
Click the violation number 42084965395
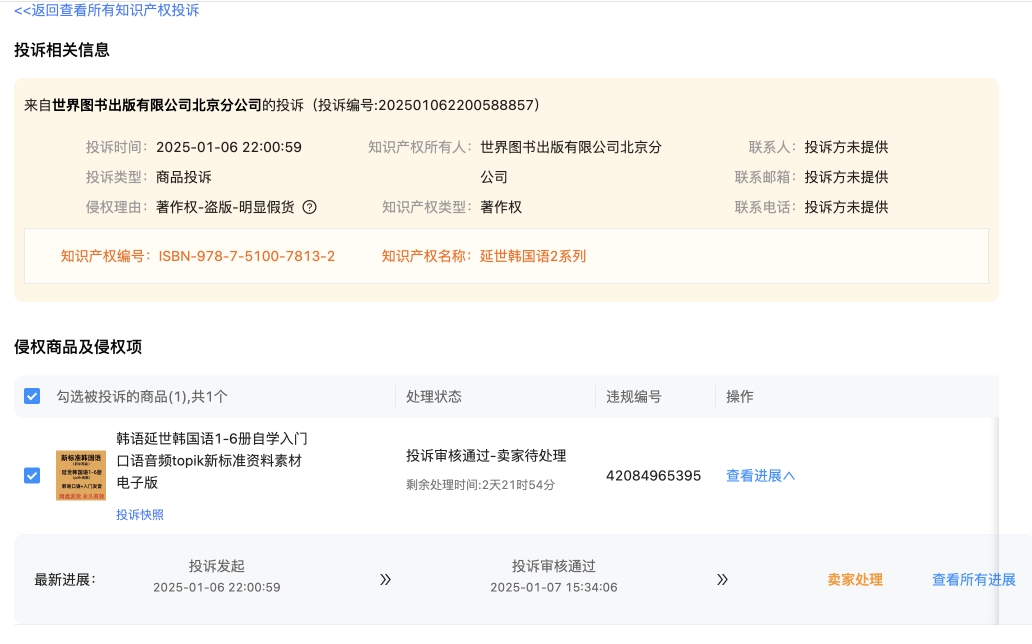point(653,476)
